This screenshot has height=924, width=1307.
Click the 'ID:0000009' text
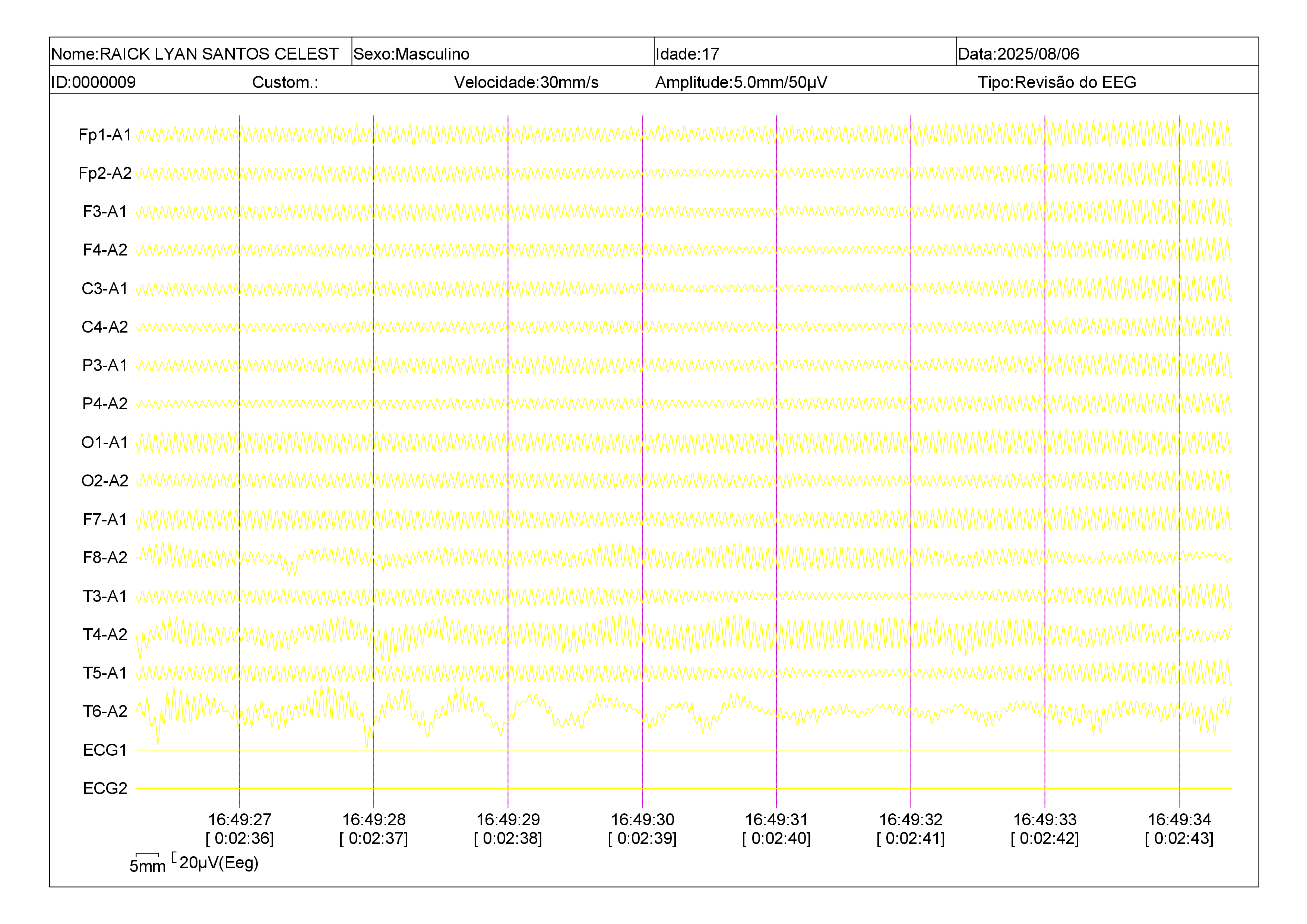coord(94,83)
